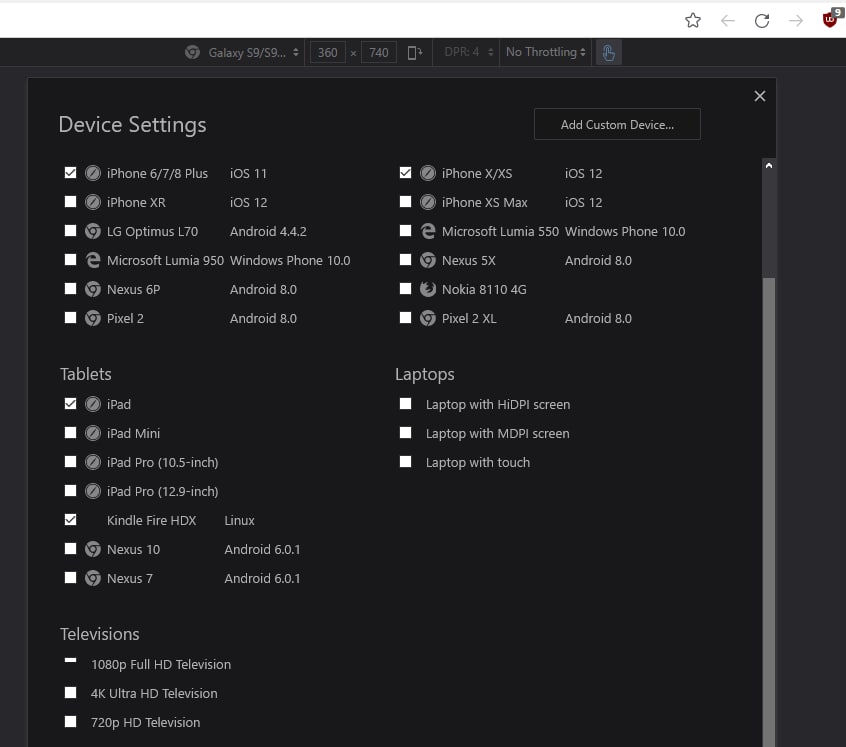Click Edge icon next to Microsoft Lumia 950

click(x=93, y=261)
